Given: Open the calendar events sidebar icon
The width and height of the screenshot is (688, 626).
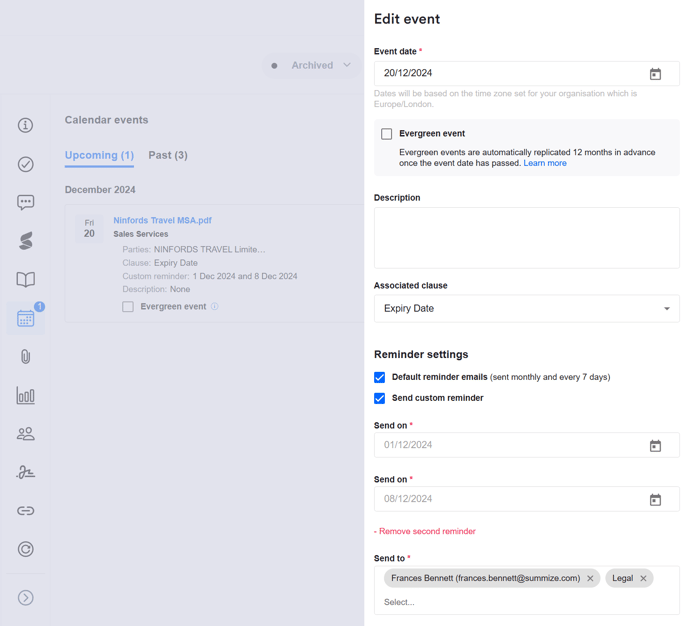Looking at the screenshot, I should [26, 318].
